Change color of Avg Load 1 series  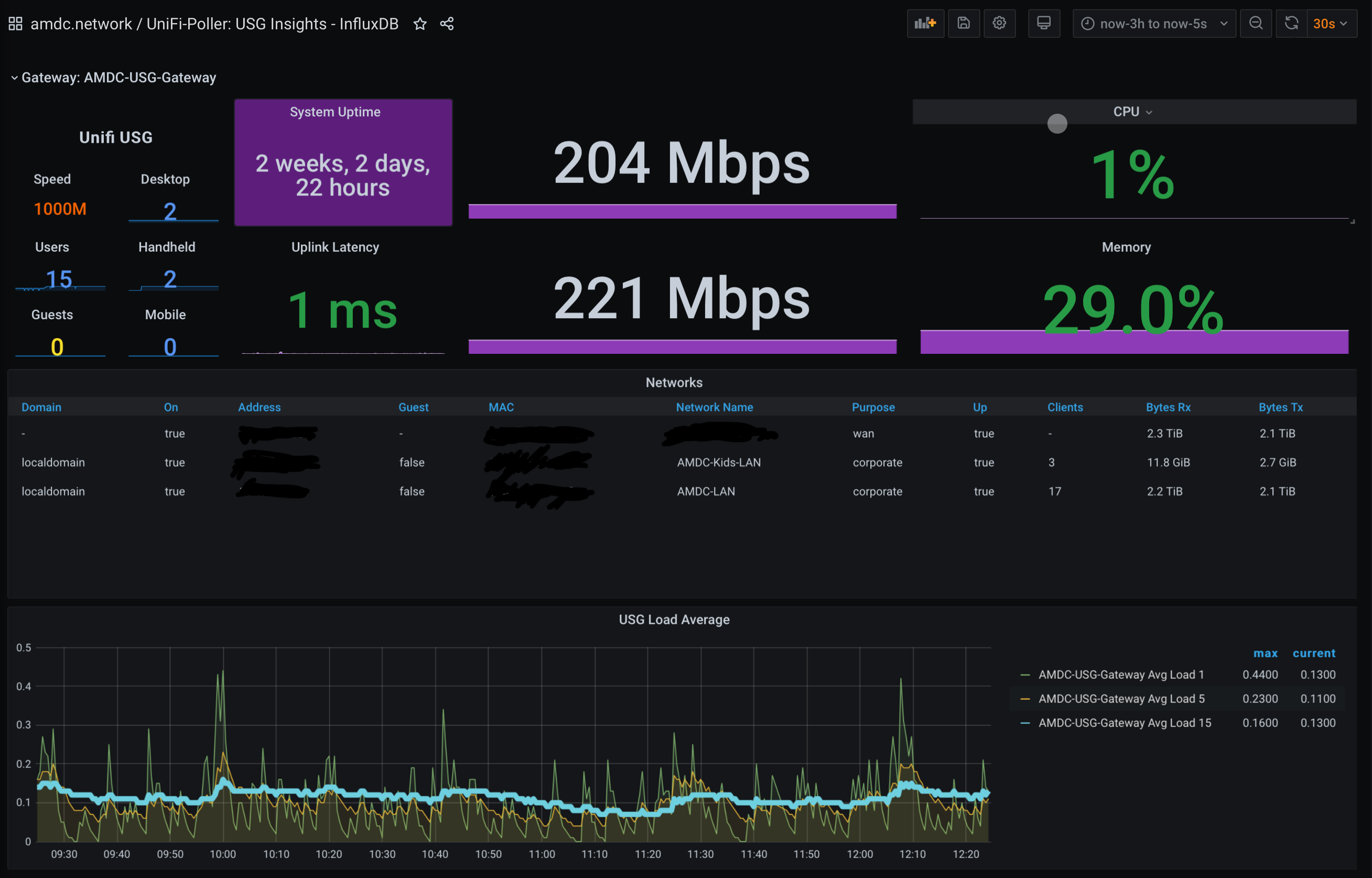[1025, 675]
